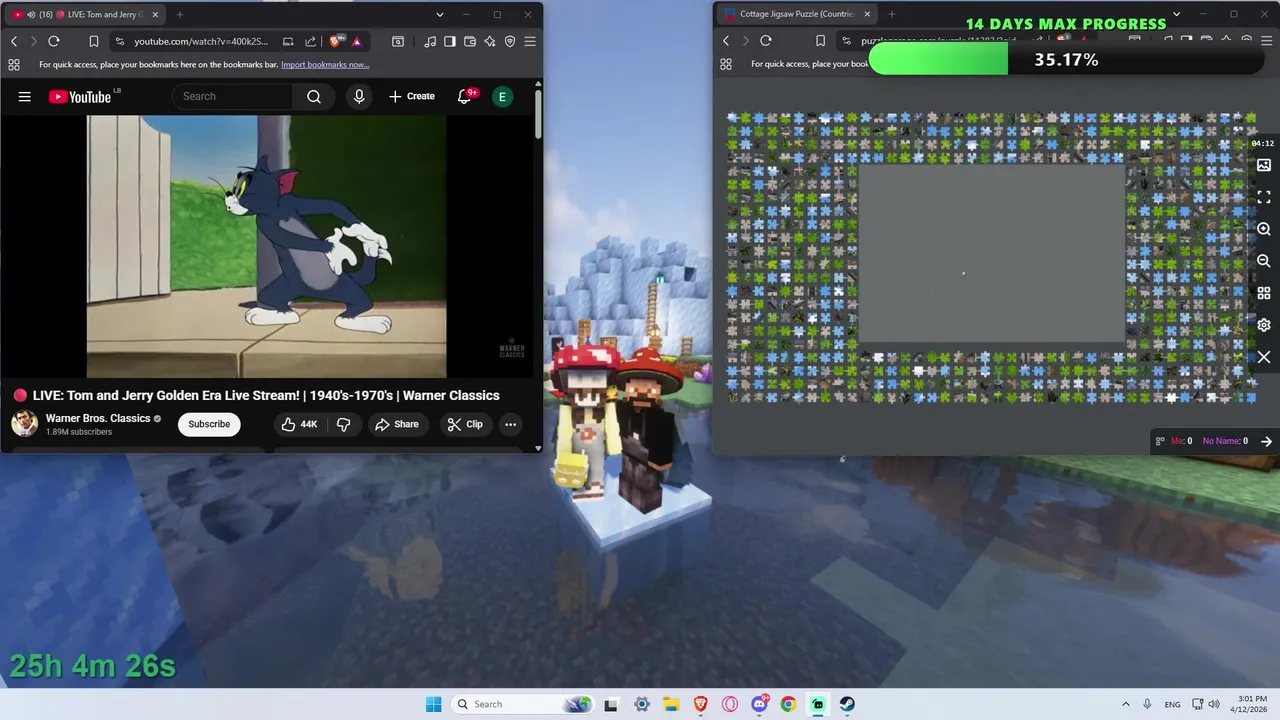Like the Tom and Jerry live stream

299,424
